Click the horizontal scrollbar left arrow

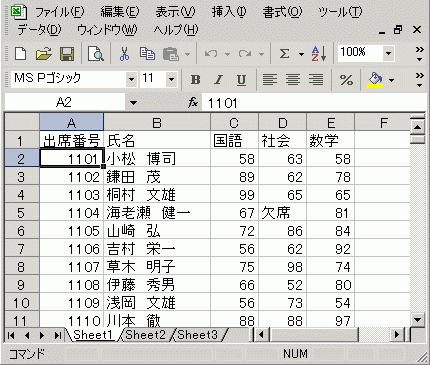coord(261,334)
